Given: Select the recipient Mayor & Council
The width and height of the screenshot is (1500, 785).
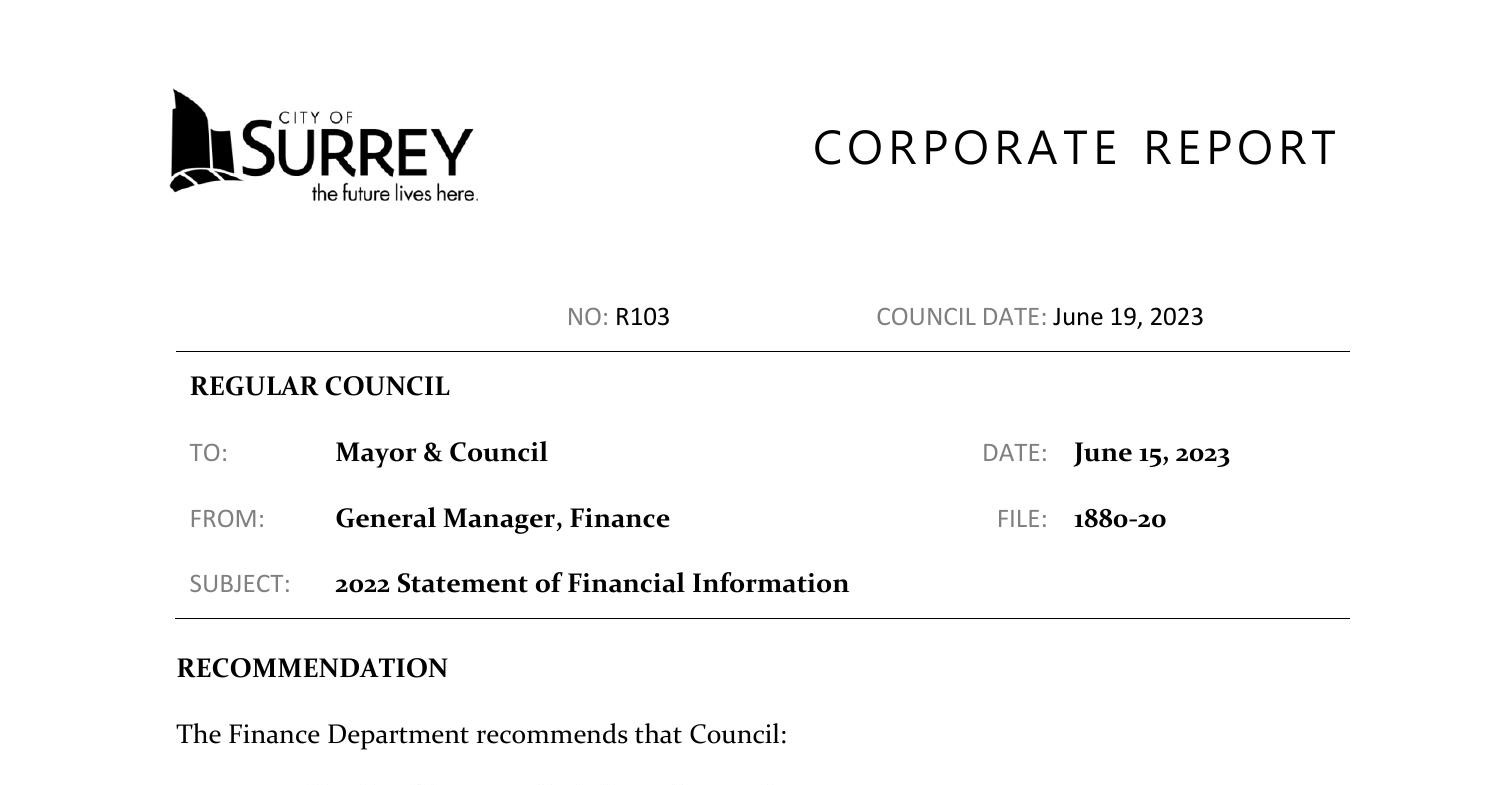Looking at the screenshot, I should pos(441,453).
